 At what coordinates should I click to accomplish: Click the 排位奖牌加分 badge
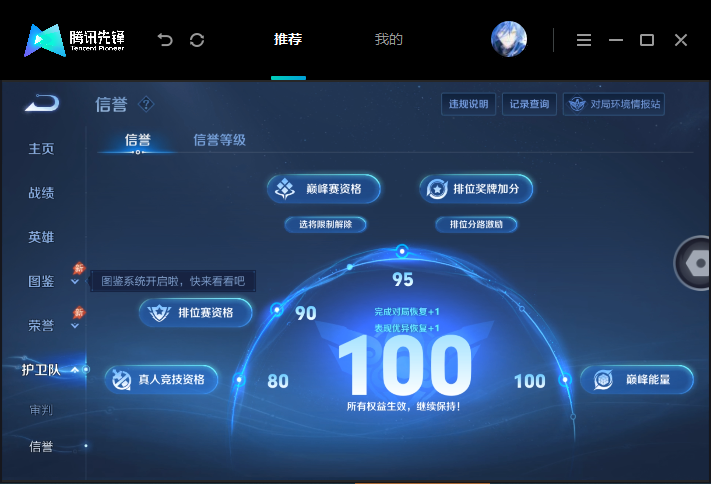tap(476, 189)
